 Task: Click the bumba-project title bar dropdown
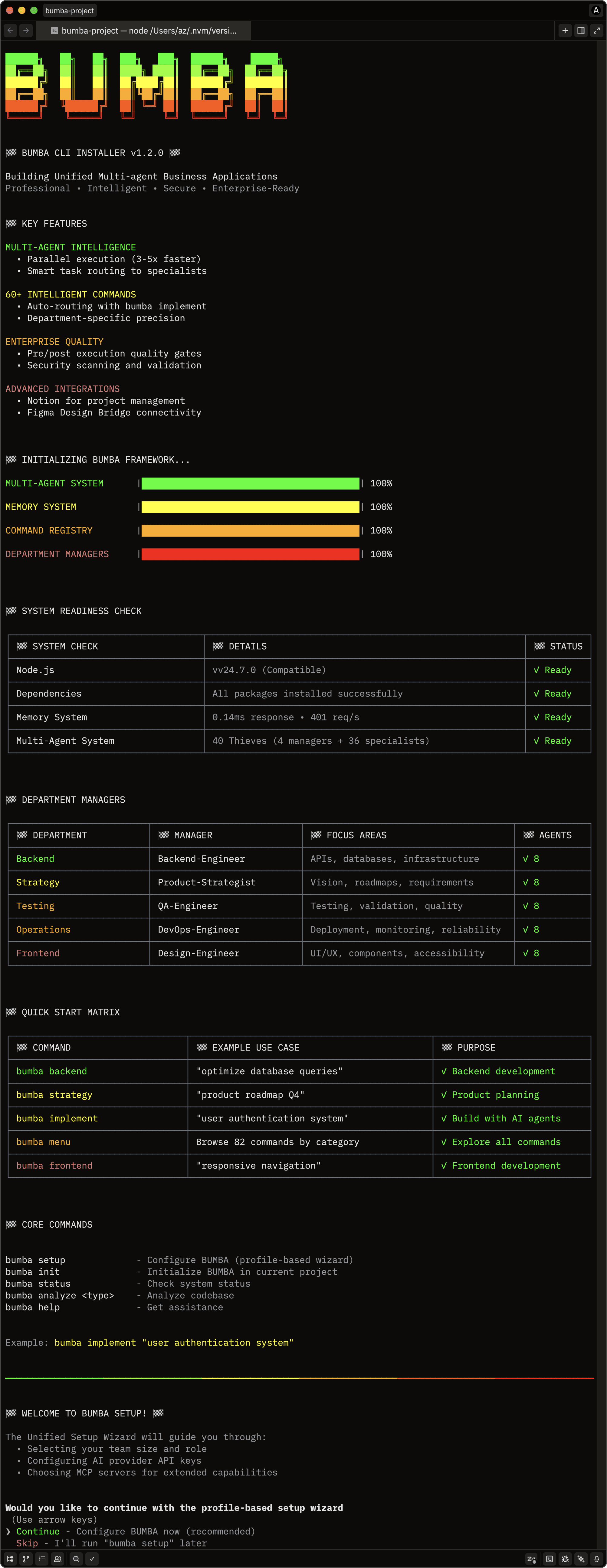[69, 10]
